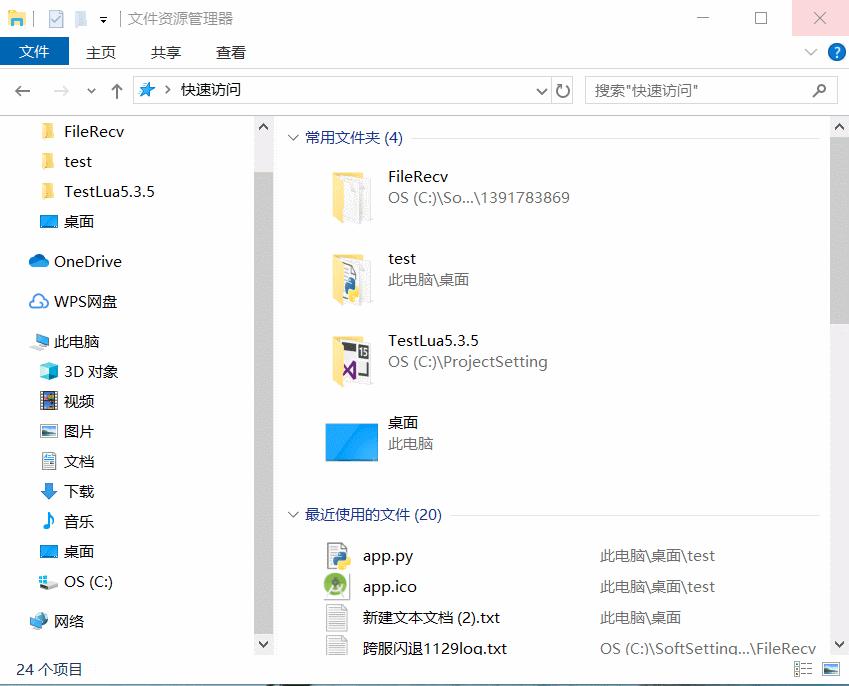Viewport: 849px width, 686px height.
Task: Expand the ribbon with the chevron
Action: click(x=811, y=53)
